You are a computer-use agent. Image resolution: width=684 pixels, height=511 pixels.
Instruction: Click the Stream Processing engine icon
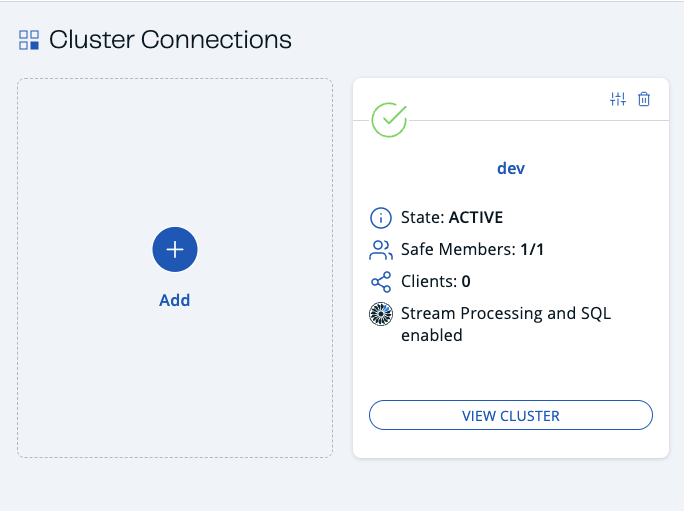click(381, 314)
